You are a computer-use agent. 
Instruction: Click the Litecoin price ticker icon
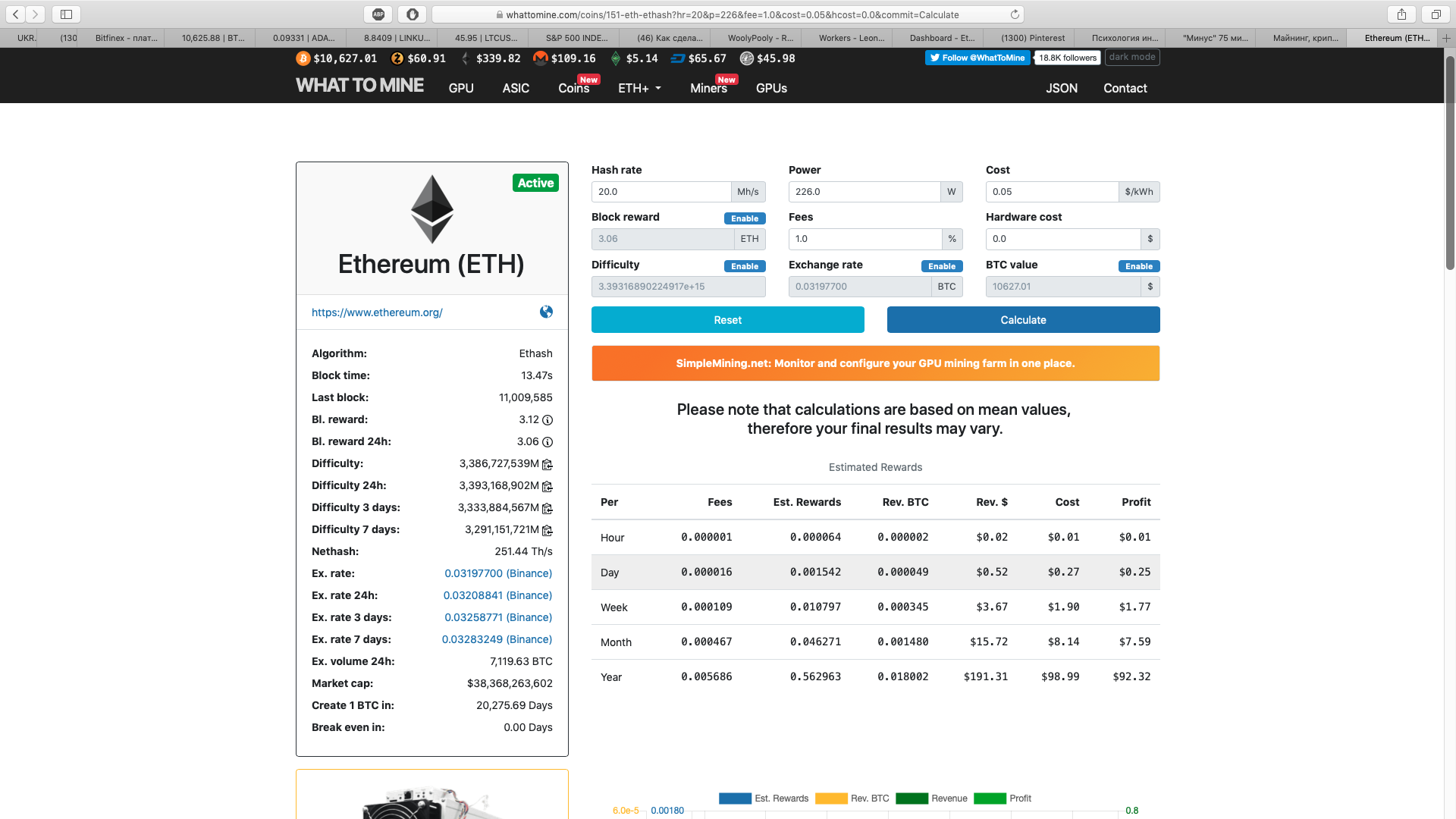pos(747,58)
